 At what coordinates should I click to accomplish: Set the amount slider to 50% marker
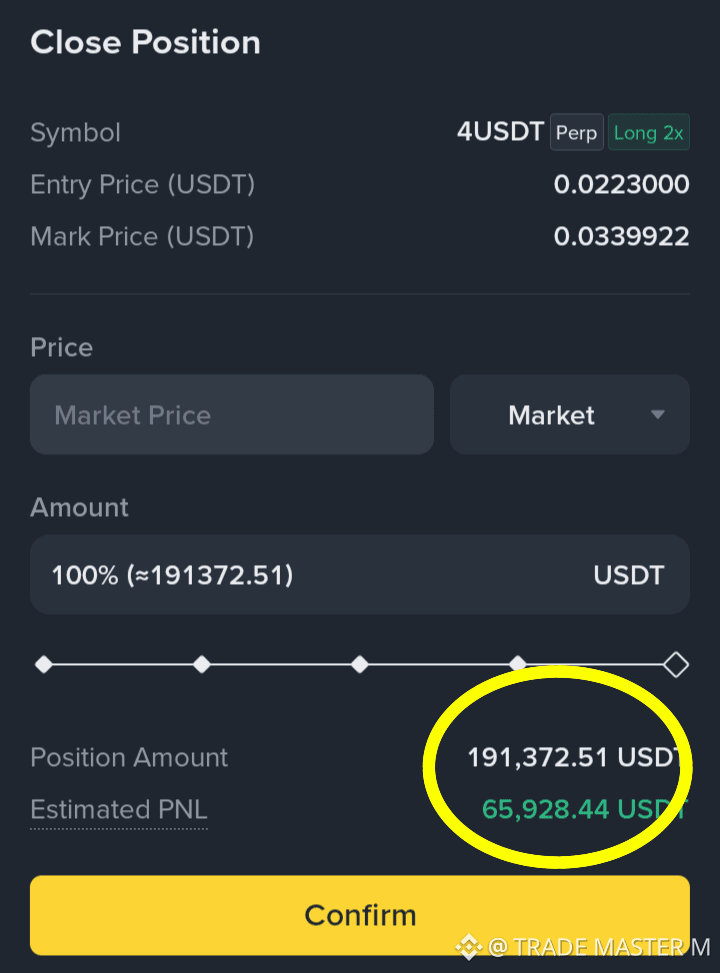pos(359,665)
